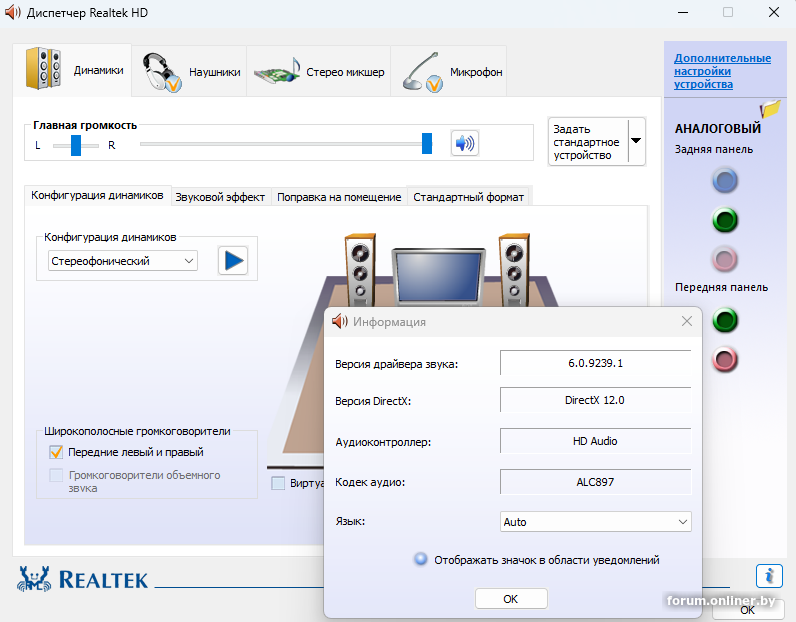Toggle Передние левый и правый checkbox
Screen dimensions: 796x622
(56, 452)
